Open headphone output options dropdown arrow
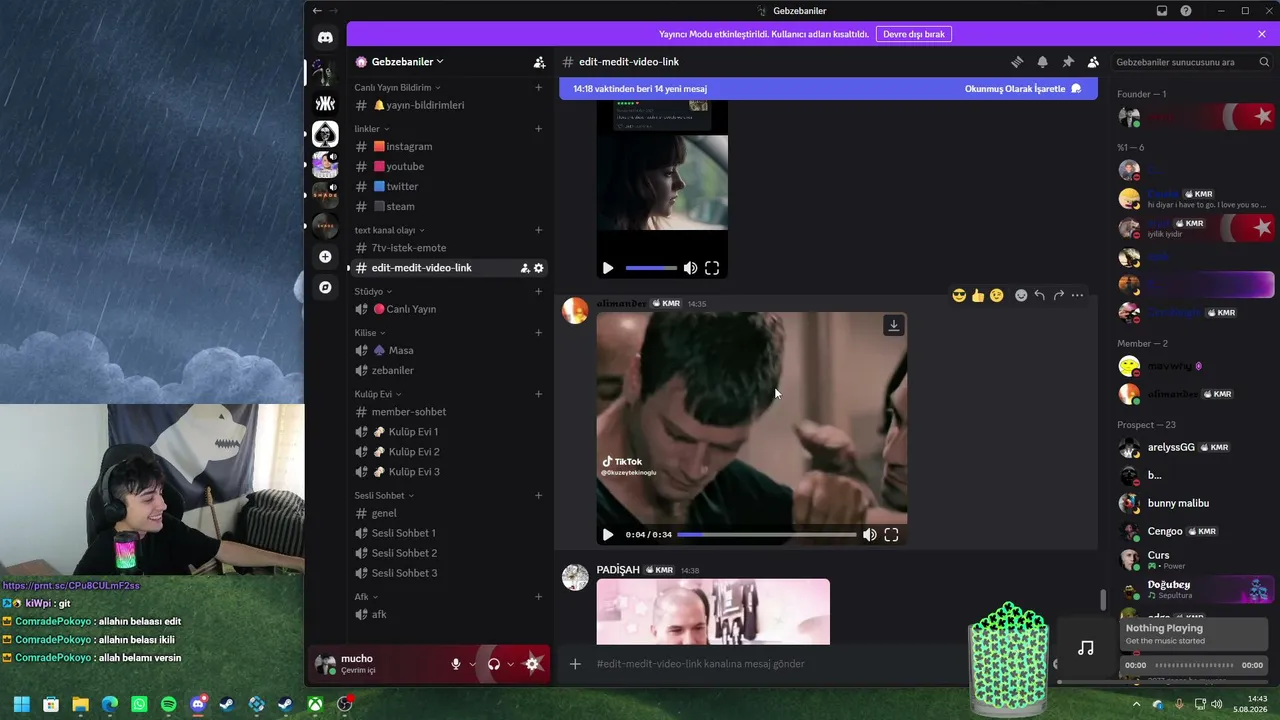Image resolution: width=1280 pixels, height=720 pixels. coord(510,664)
